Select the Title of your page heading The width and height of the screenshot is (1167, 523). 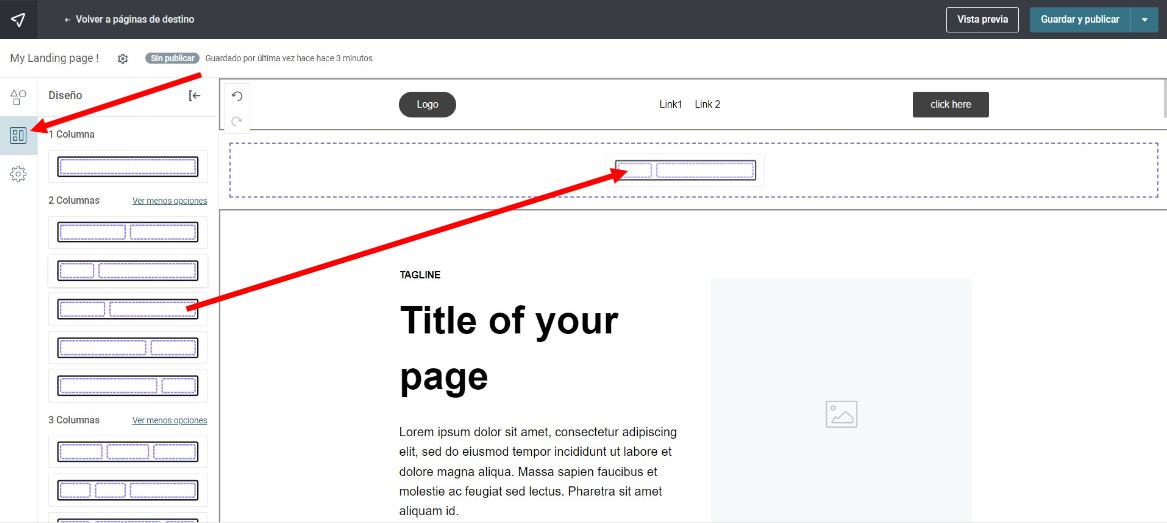pos(509,349)
